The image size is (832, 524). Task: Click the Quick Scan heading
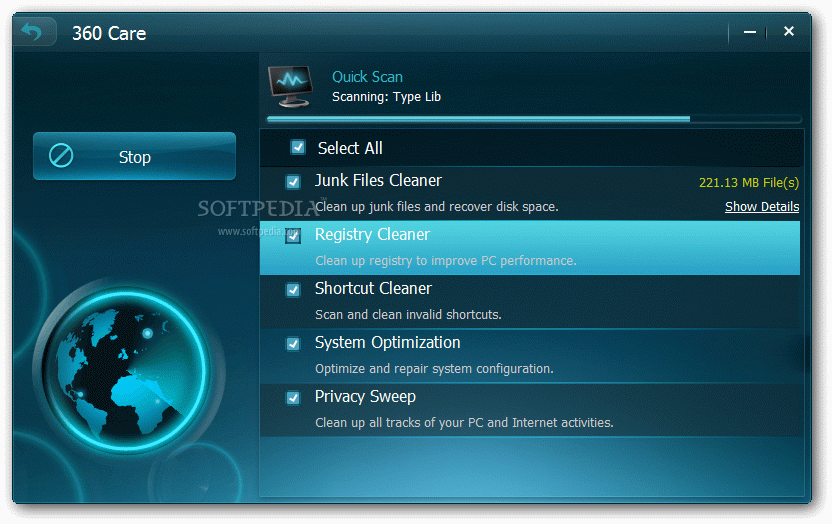tap(367, 77)
